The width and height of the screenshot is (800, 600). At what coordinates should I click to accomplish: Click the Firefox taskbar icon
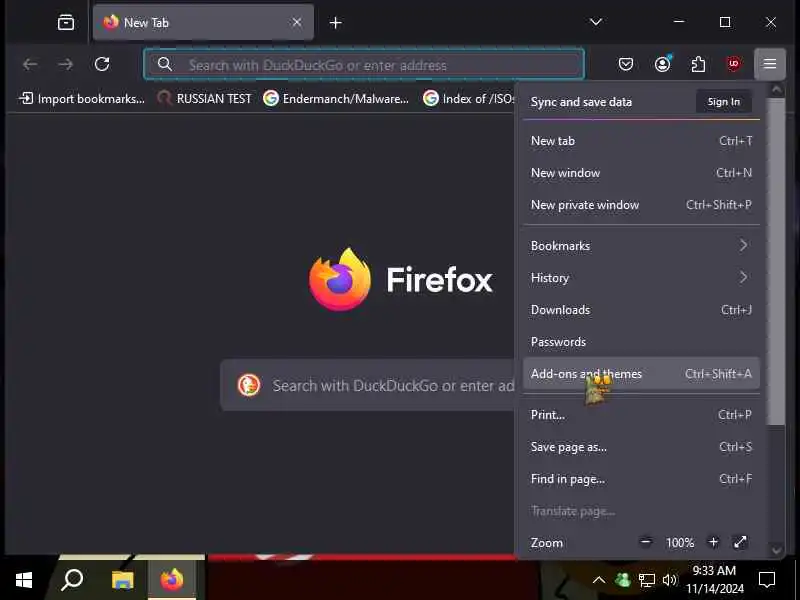(172, 580)
